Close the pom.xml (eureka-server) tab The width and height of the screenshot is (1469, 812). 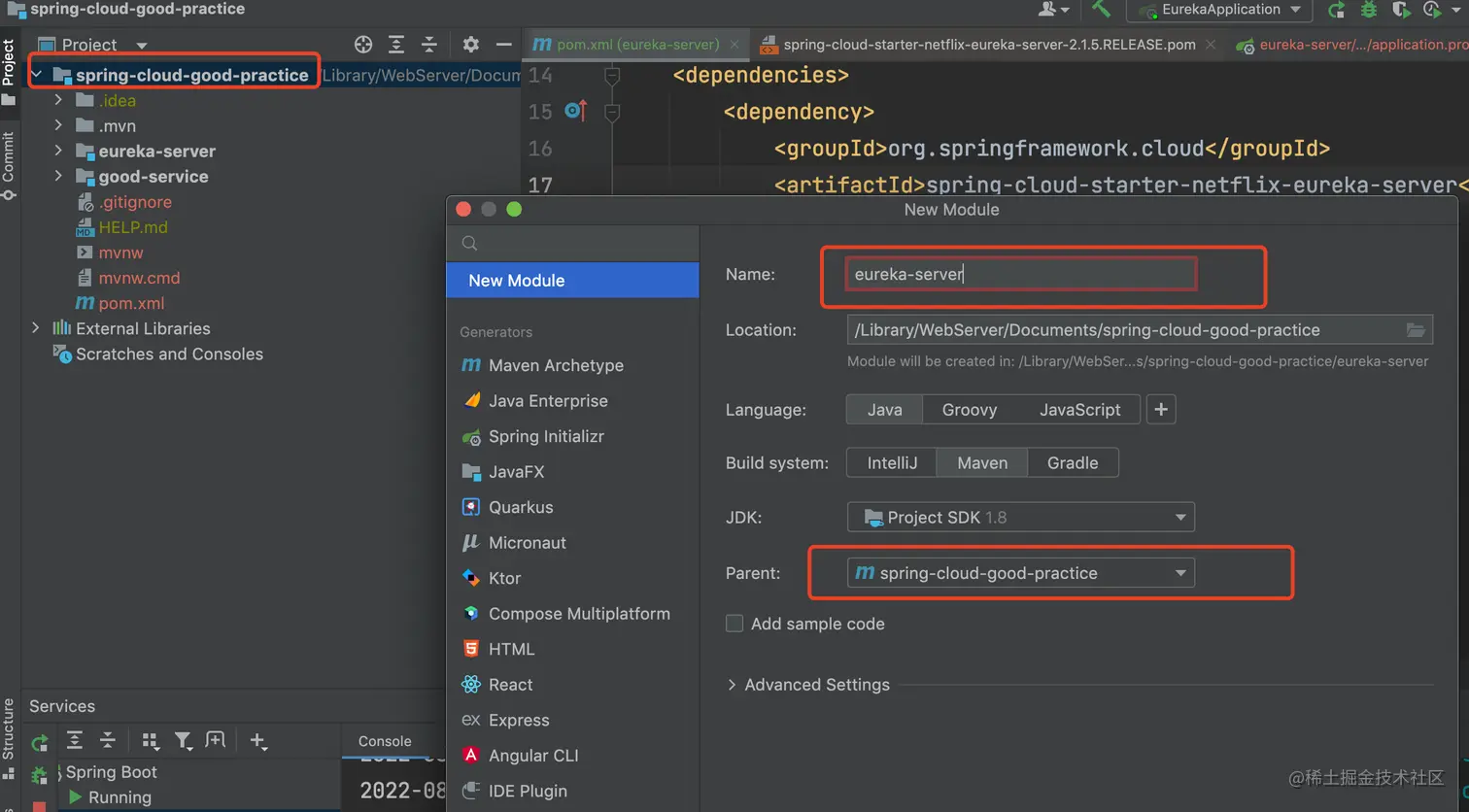click(x=734, y=45)
